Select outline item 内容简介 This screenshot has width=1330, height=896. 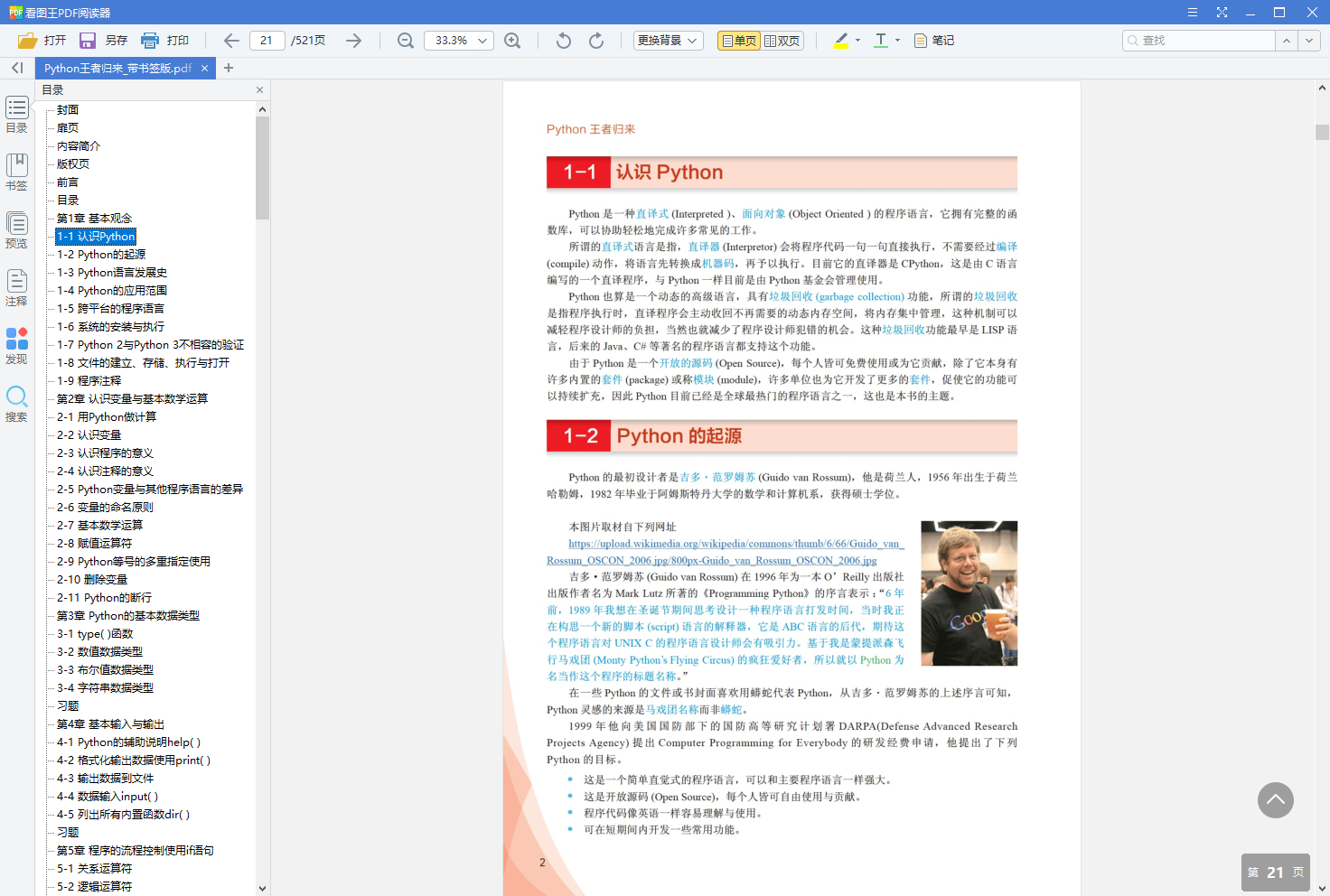[x=79, y=146]
